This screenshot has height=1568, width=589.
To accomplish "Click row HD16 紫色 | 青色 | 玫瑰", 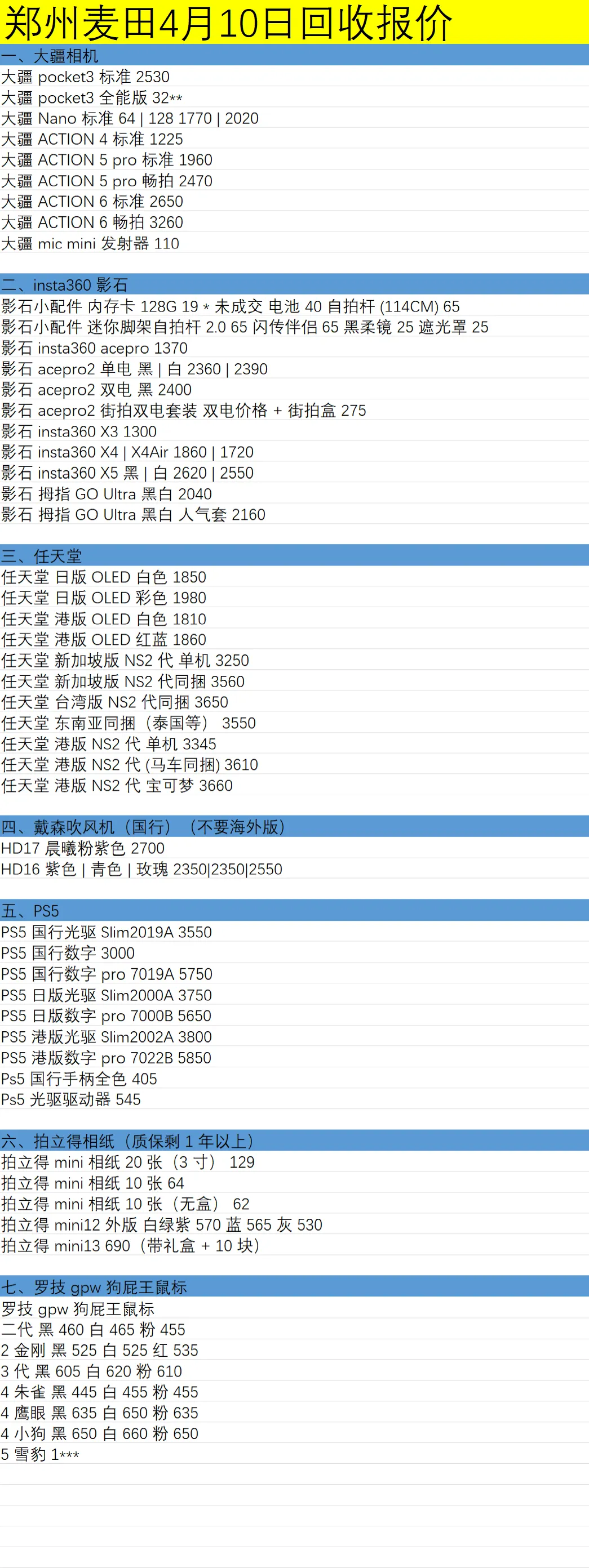I will [x=294, y=869].
